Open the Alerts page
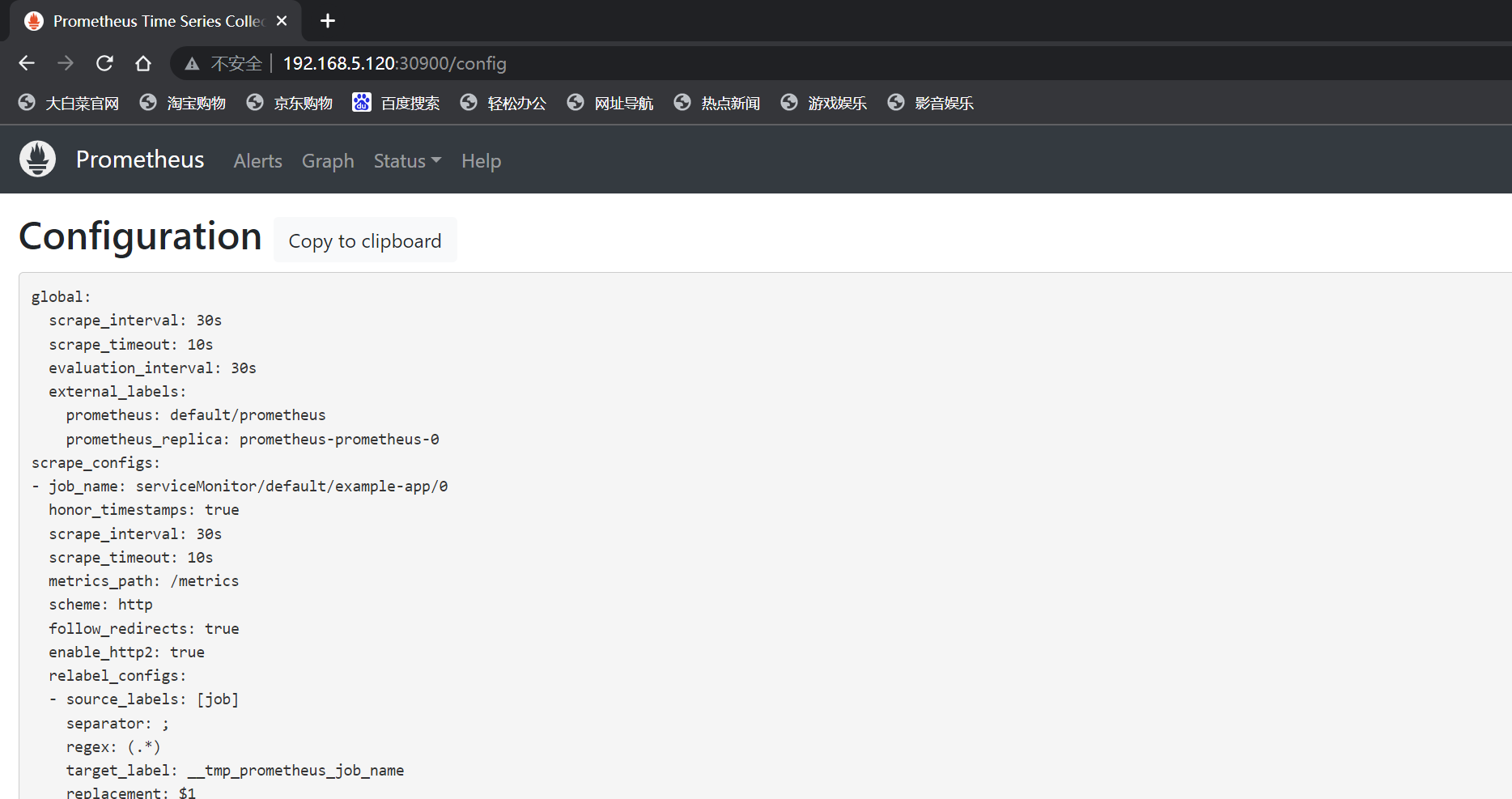1512x799 pixels. click(258, 161)
